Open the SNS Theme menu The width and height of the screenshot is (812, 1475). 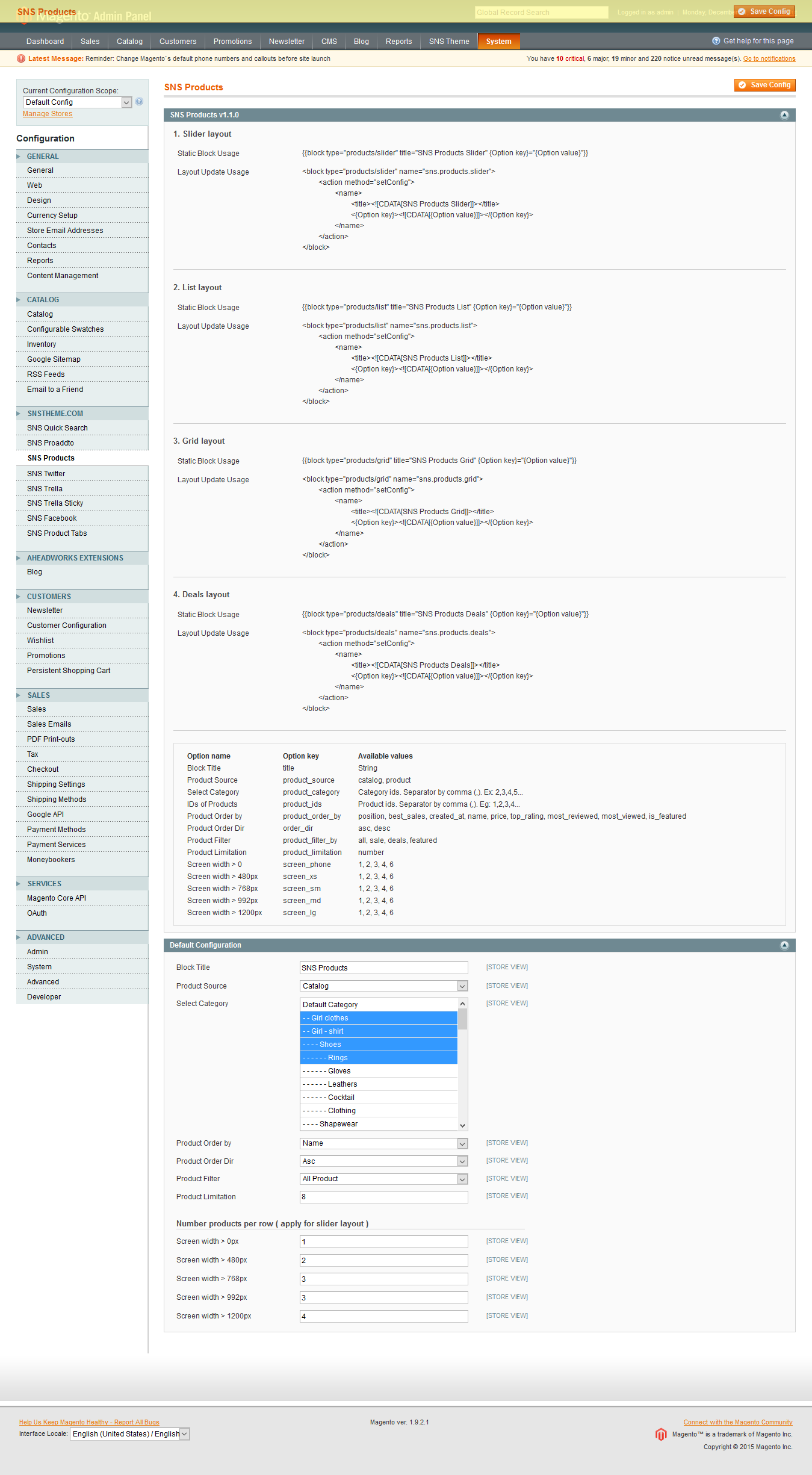pyautogui.click(x=448, y=42)
